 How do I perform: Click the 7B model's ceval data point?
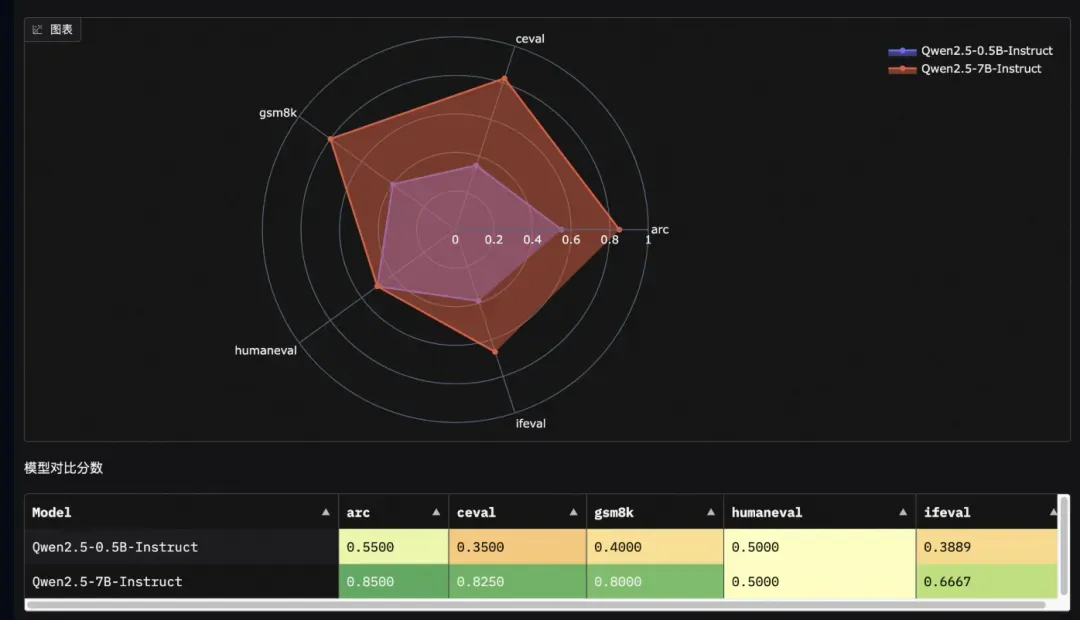coord(504,79)
